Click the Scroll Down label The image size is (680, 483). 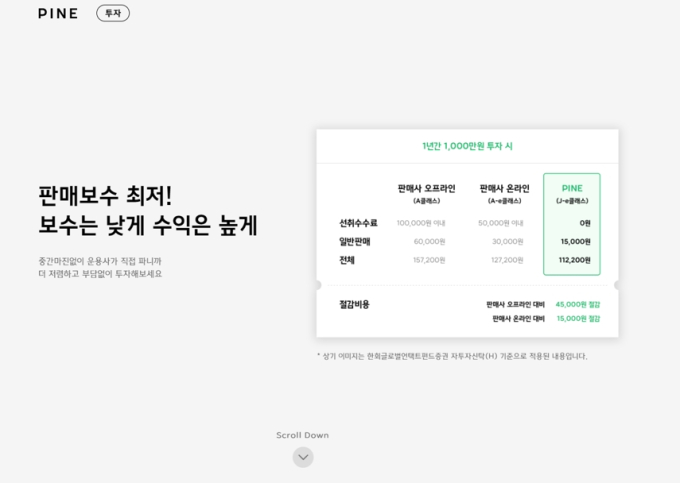click(302, 435)
